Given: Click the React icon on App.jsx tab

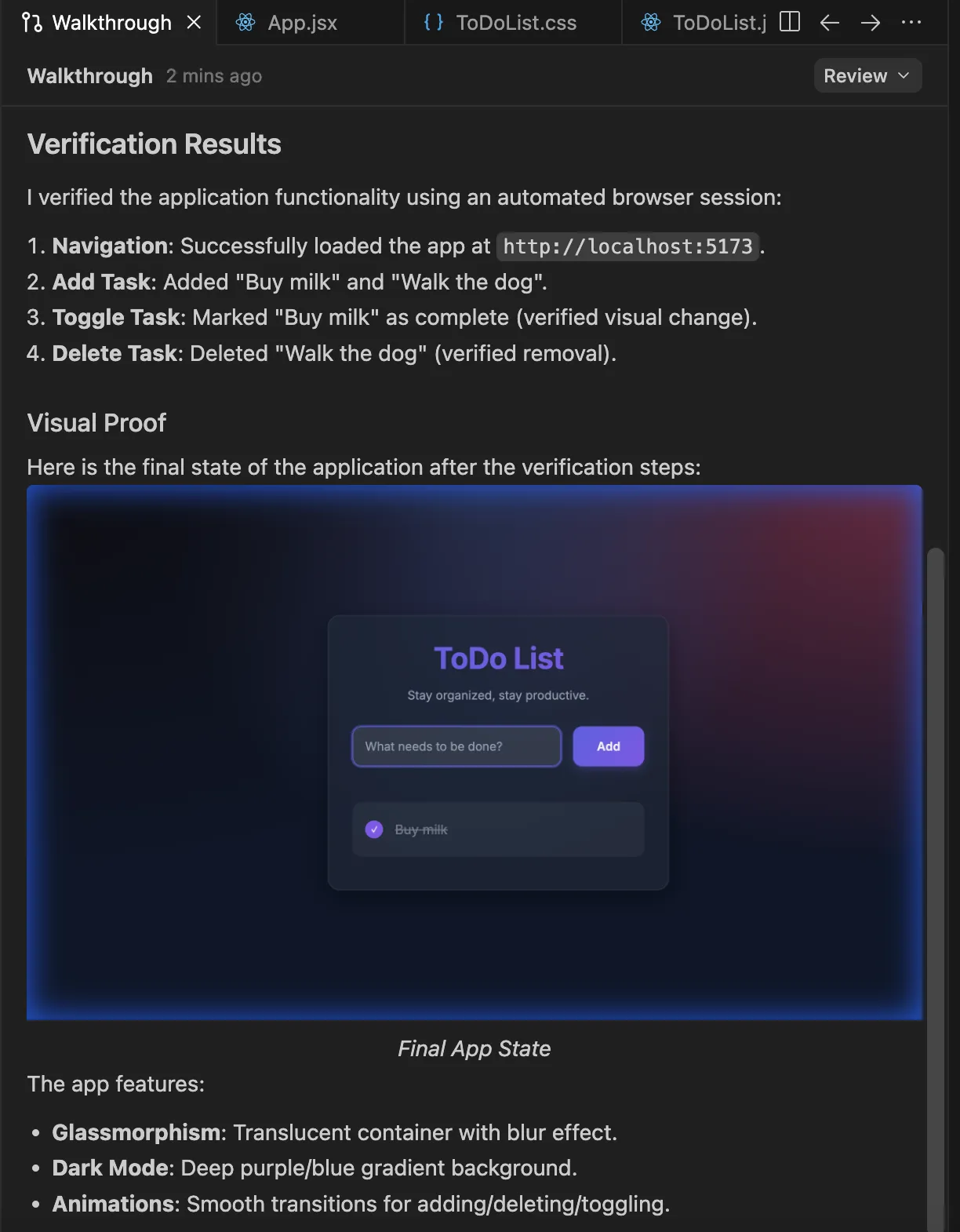Looking at the screenshot, I should tap(245, 23).
